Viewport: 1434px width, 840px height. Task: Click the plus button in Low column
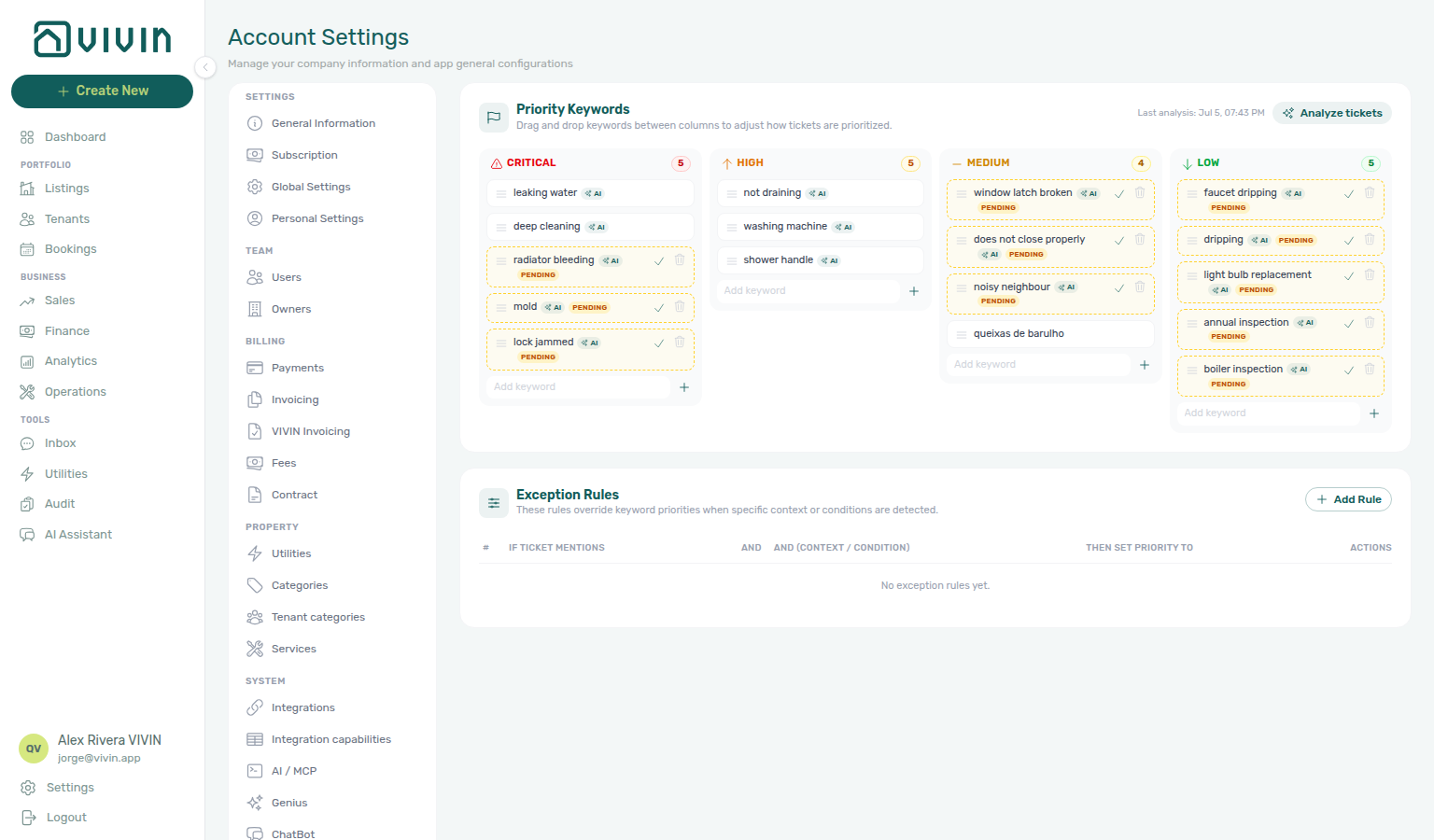[1374, 413]
